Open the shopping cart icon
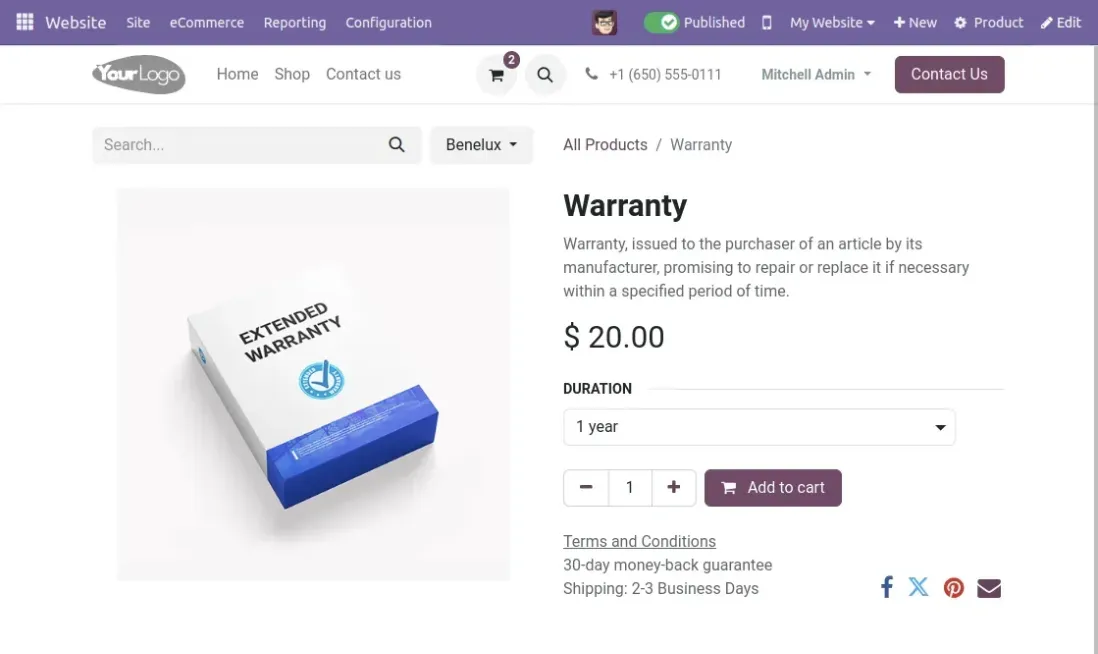 point(496,75)
